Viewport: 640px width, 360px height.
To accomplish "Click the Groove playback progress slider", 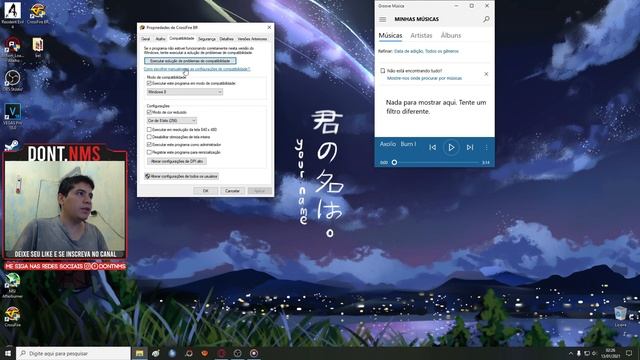I will pyautogui.click(x=437, y=162).
